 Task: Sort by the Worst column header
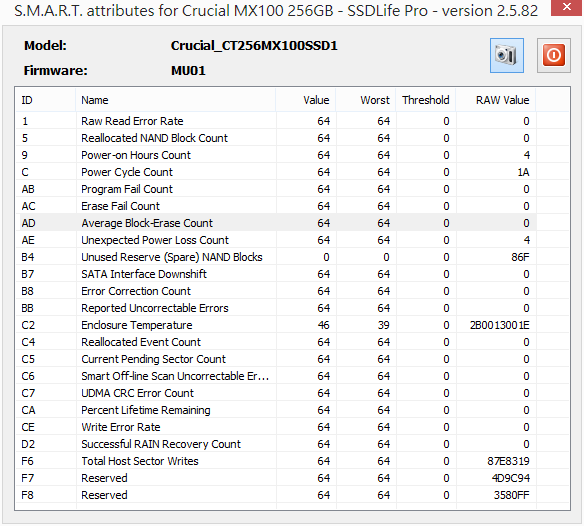[x=366, y=100]
